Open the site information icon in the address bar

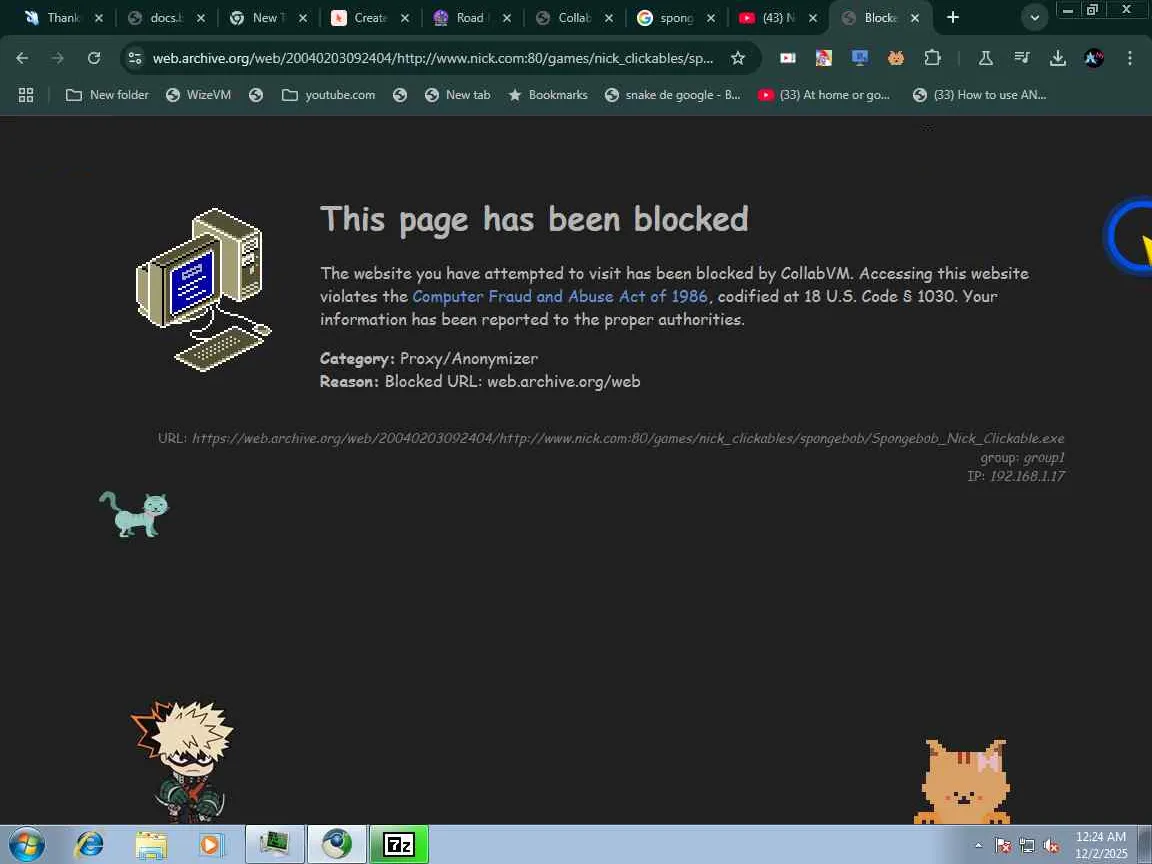(x=134, y=58)
